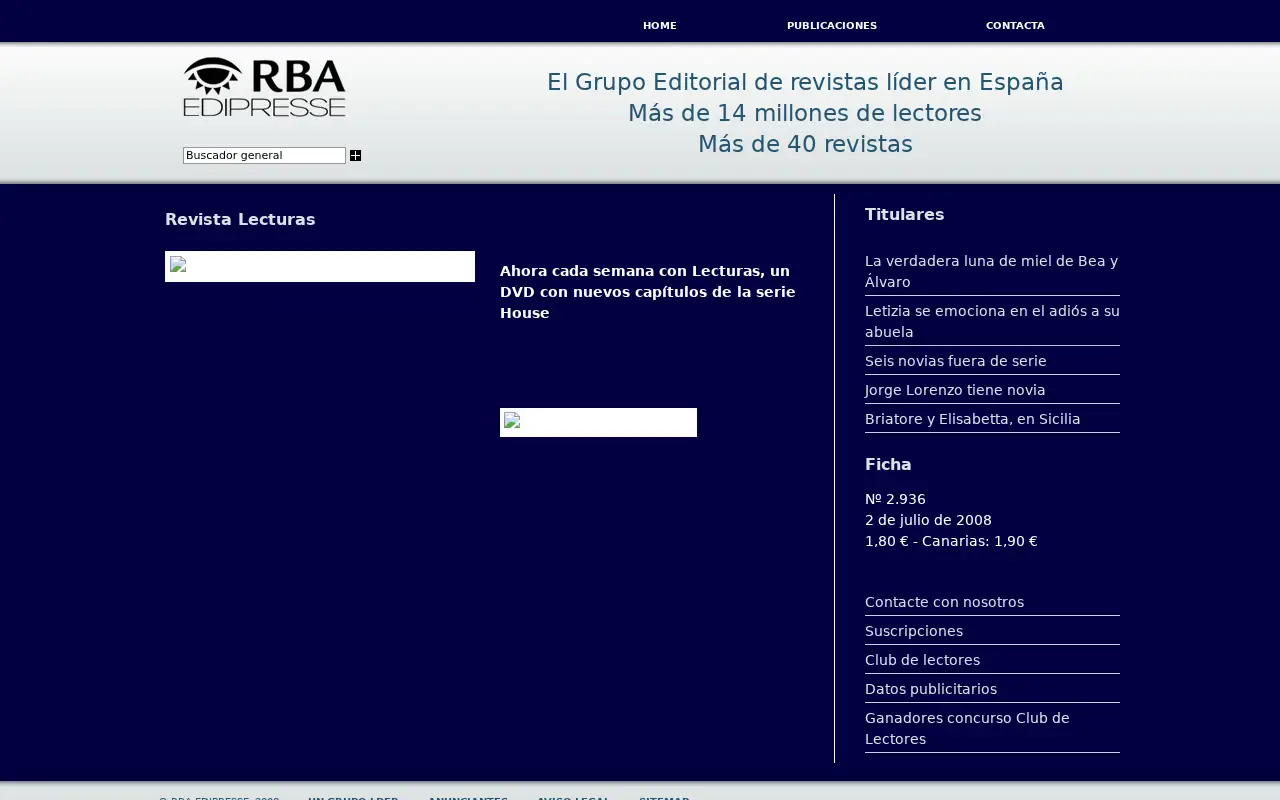1280x800 pixels.
Task: Click the El Grupo Editorial de revistas tagline
Action: tap(805, 83)
